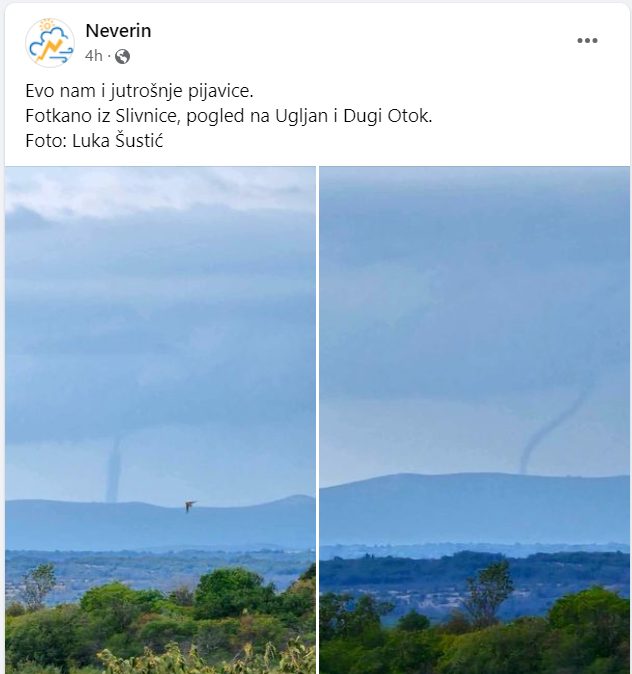Screen dimensions: 632x674
Task: Click caption line 'Evo nam i jutrošnje pijavice.'
Action: 139,91
